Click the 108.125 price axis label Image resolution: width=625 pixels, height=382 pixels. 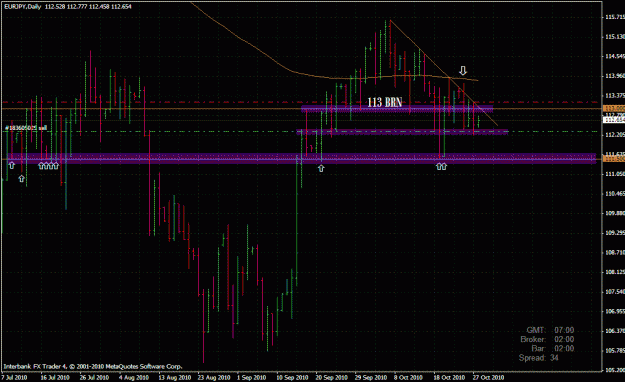point(614,272)
